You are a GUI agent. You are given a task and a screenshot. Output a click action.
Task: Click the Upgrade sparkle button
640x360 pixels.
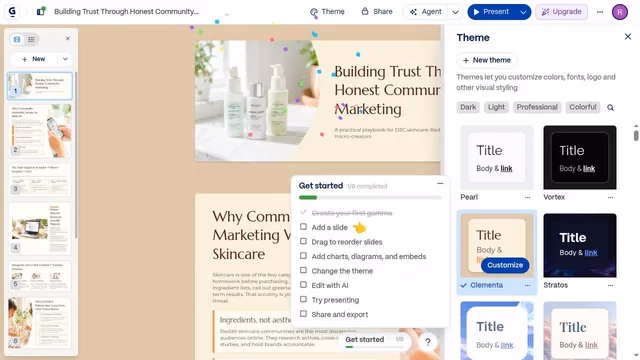point(561,12)
